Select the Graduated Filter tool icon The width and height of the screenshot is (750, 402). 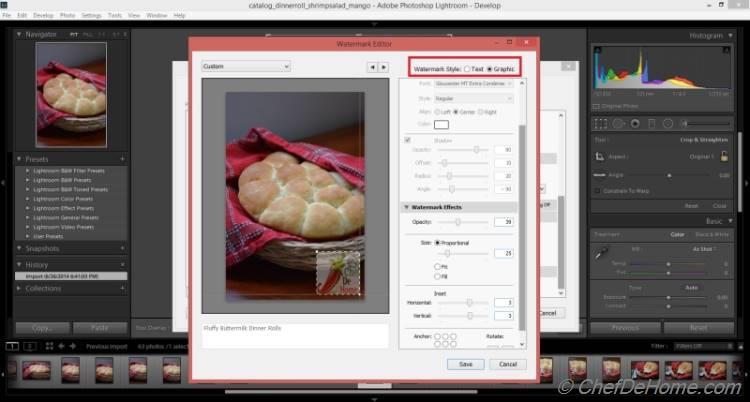651,124
